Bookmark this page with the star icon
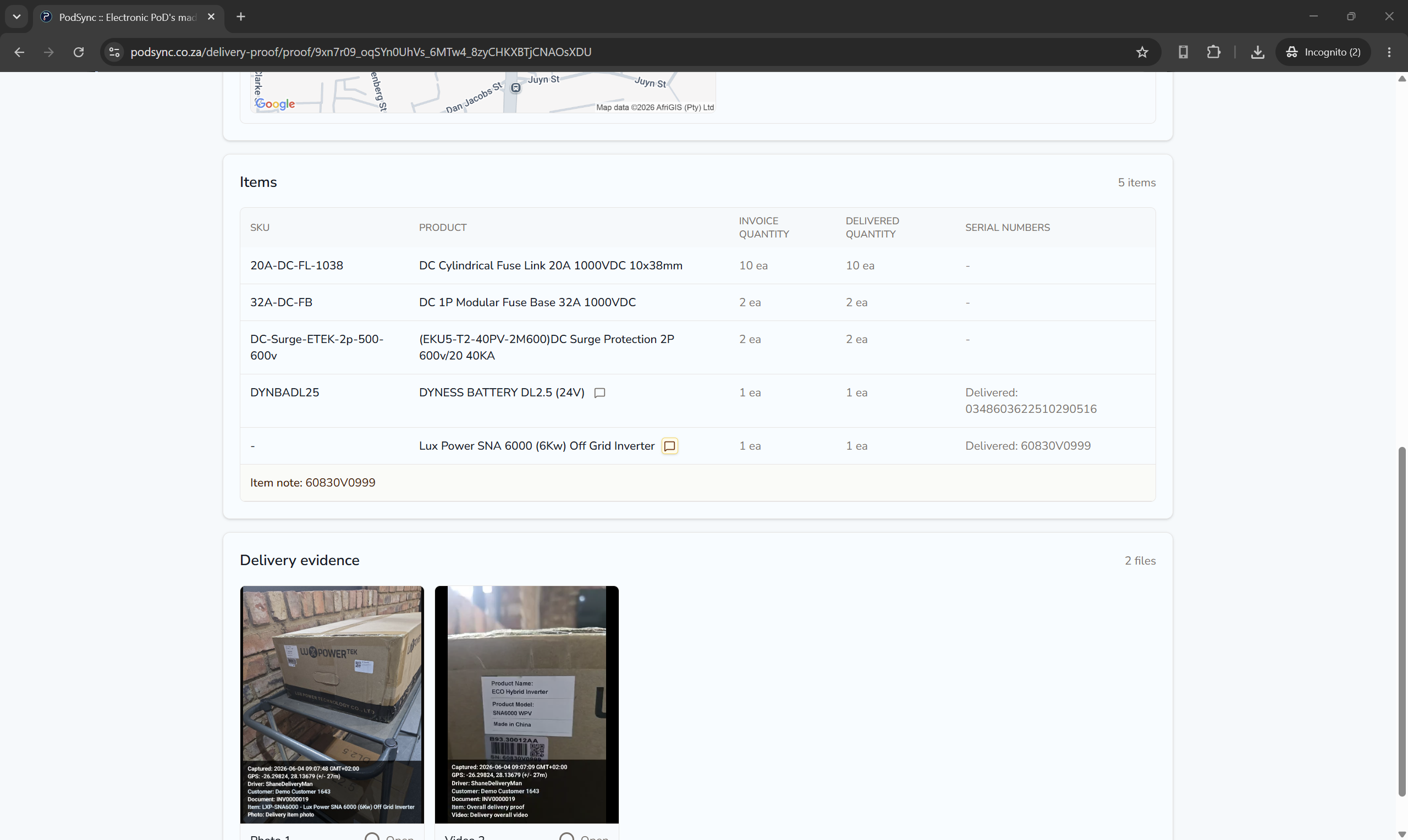Image resolution: width=1408 pixels, height=840 pixels. [x=1142, y=52]
